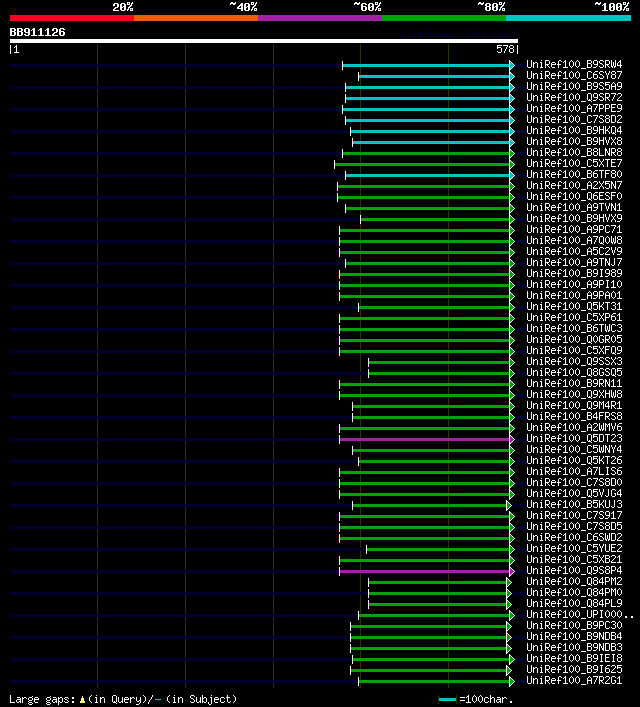640x707 pixels.
Task: Select the truncated UniRef100_UPI000.. label
Action: 580,614
